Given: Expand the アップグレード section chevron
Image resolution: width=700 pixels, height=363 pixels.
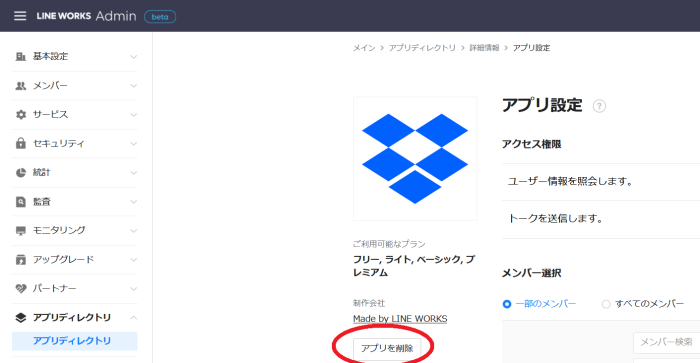Looking at the screenshot, I should (x=133, y=260).
